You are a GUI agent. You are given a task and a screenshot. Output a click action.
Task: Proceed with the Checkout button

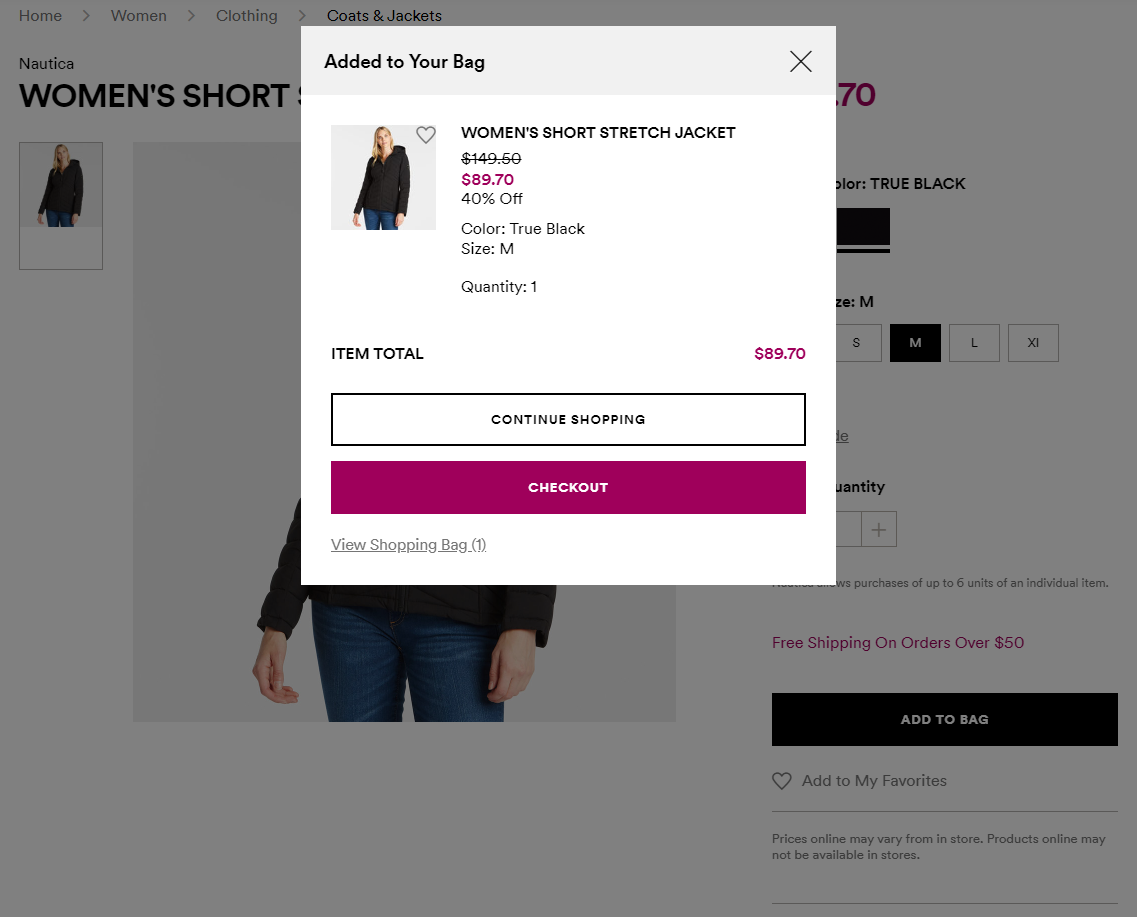tap(568, 488)
